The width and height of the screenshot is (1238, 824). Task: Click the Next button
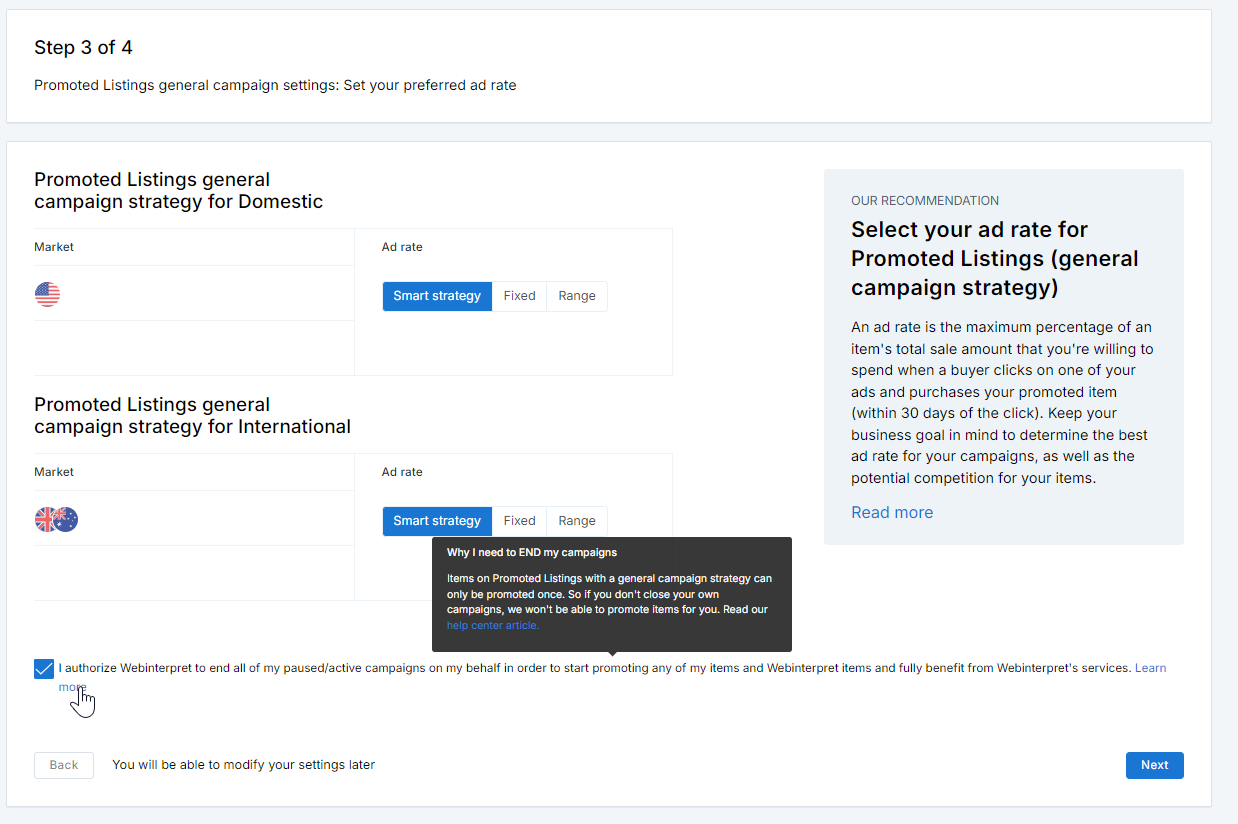tap(1154, 765)
